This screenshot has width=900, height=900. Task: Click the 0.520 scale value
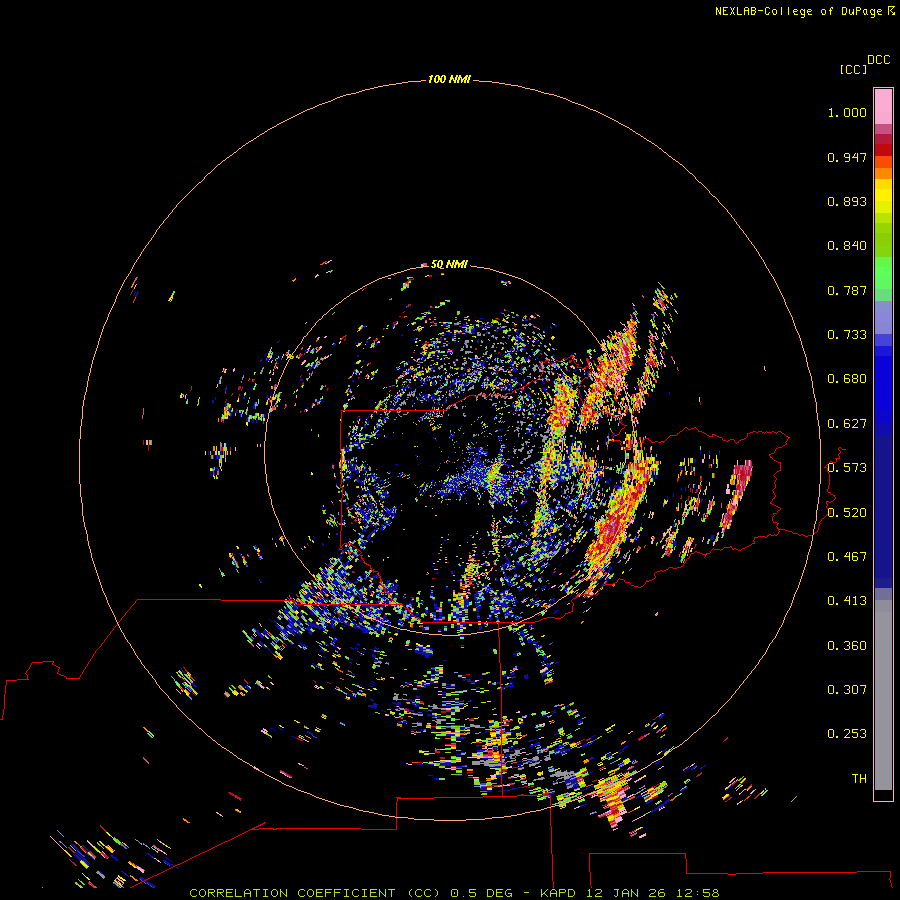tap(847, 513)
